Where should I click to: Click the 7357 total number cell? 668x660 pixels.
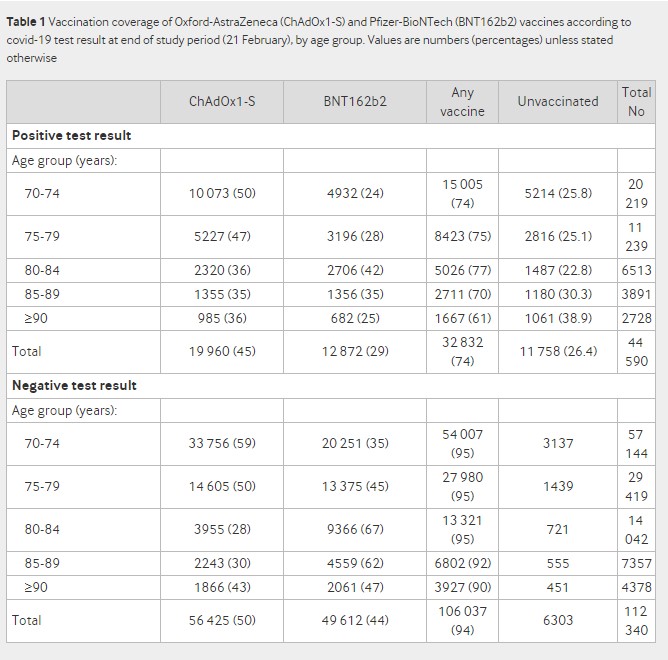(636, 563)
